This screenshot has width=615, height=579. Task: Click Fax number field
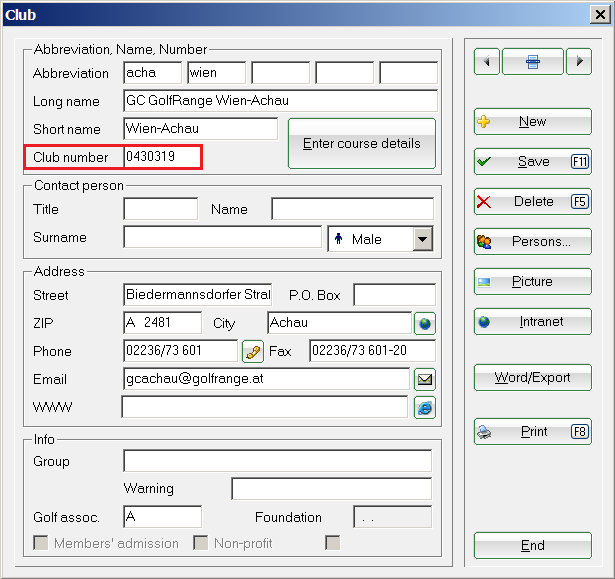372,351
